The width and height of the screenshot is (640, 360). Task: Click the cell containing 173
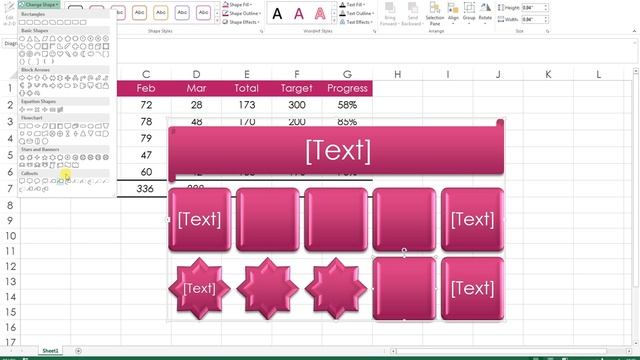(247, 105)
